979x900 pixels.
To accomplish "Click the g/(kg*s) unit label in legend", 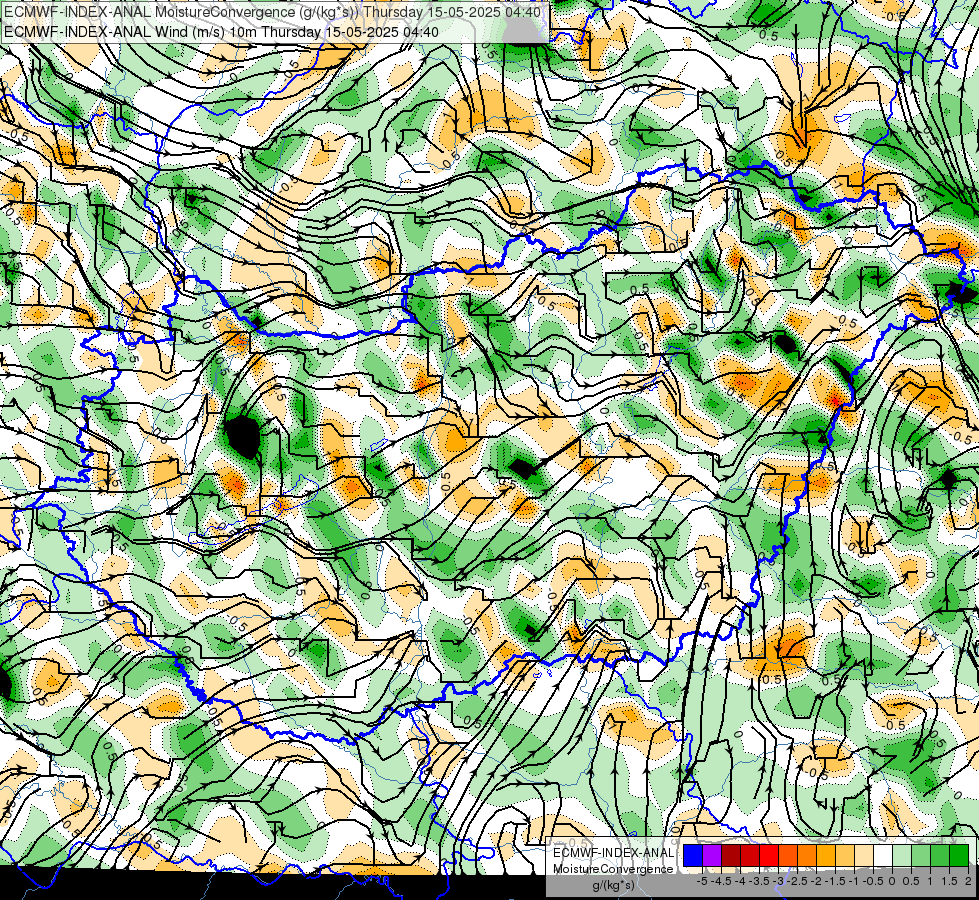I will (613, 886).
